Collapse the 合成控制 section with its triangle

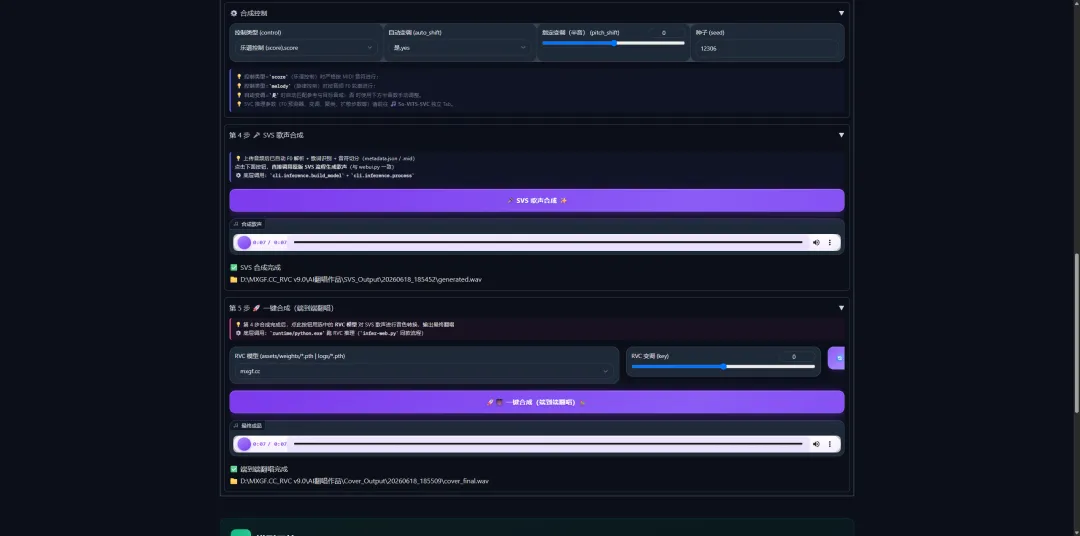coord(841,13)
